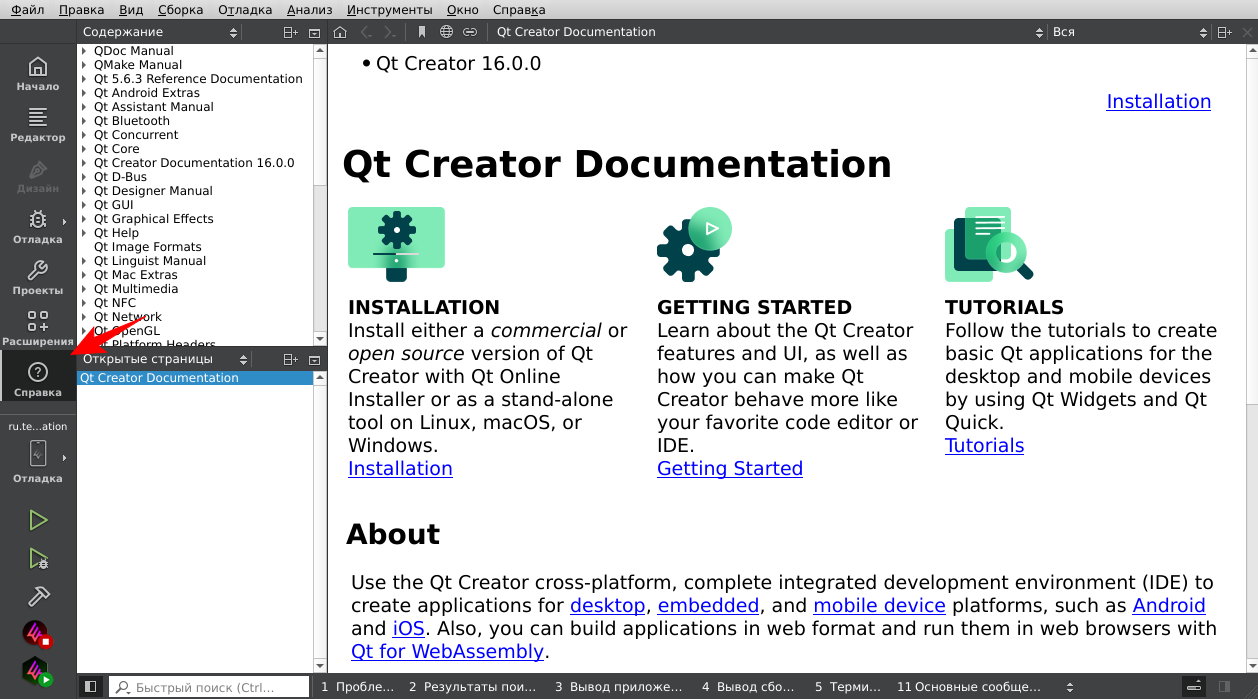
Task: Open the Файл menu
Action: click(x=27, y=10)
